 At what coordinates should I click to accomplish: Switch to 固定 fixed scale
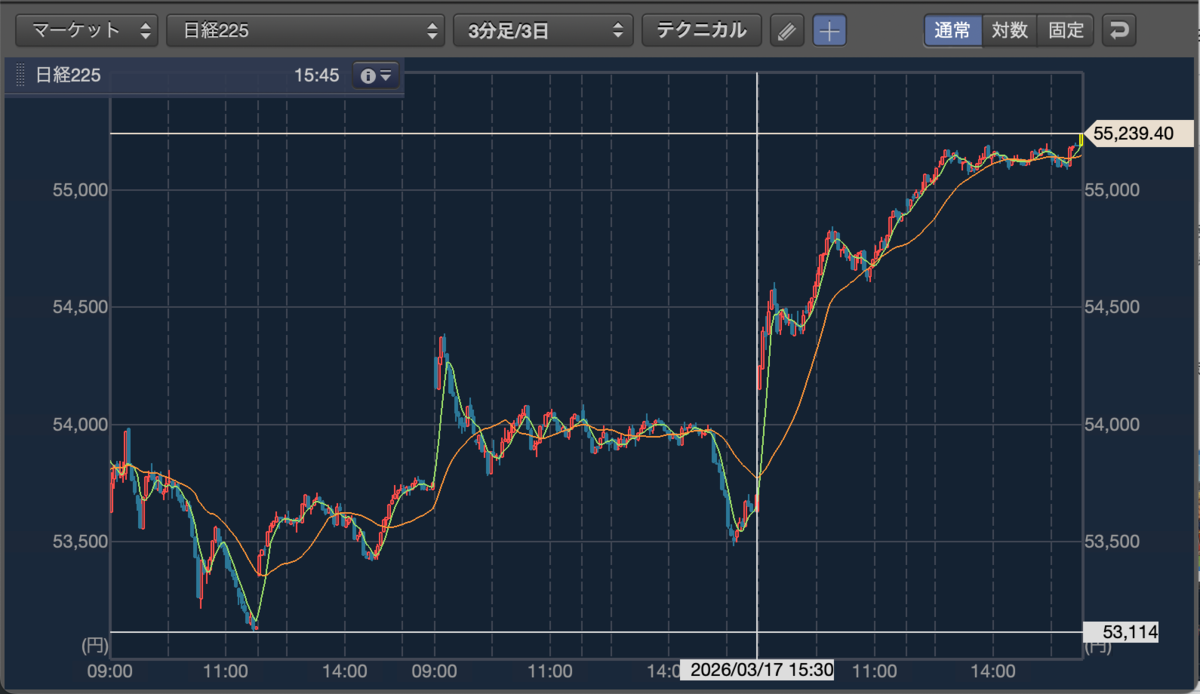(1066, 30)
